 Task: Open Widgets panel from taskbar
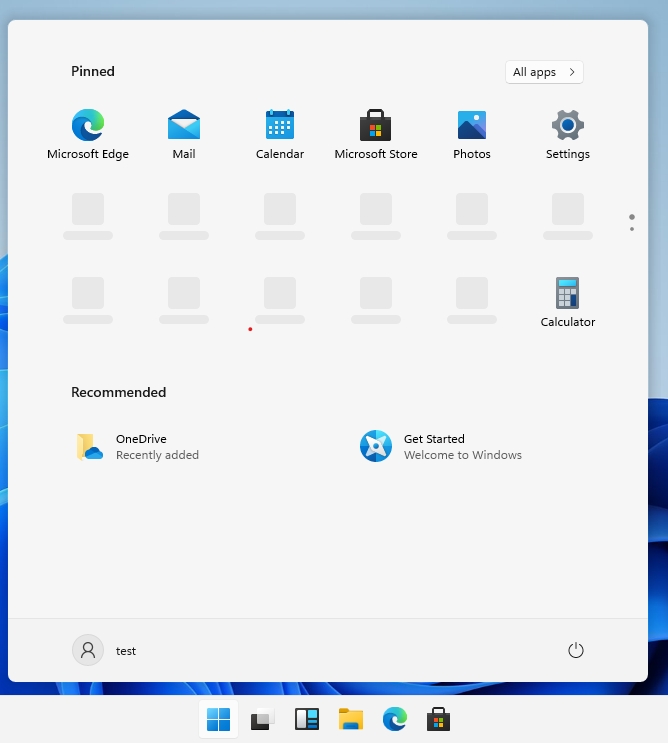pos(307,719)
